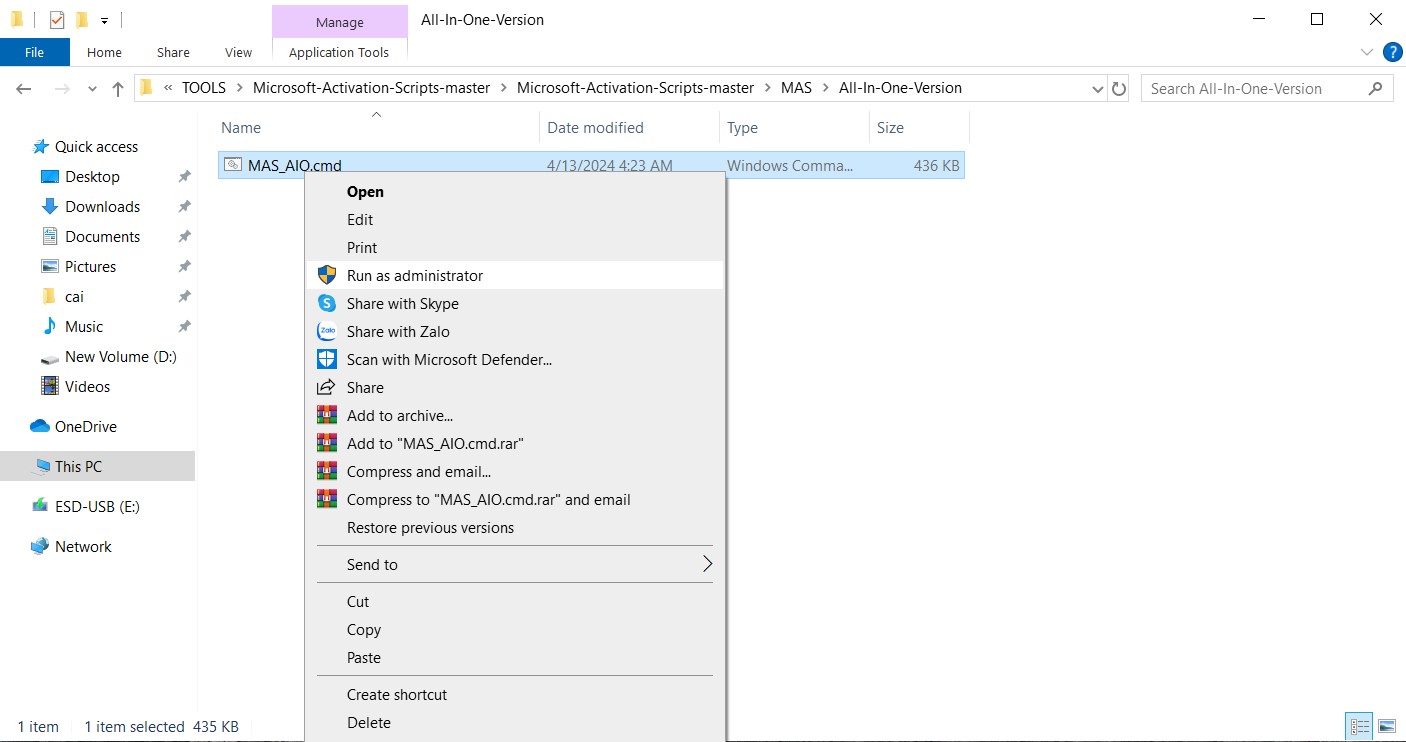Click the search magnifier icon
This screenshot has height=742, width=1406.
(1375, 88)
